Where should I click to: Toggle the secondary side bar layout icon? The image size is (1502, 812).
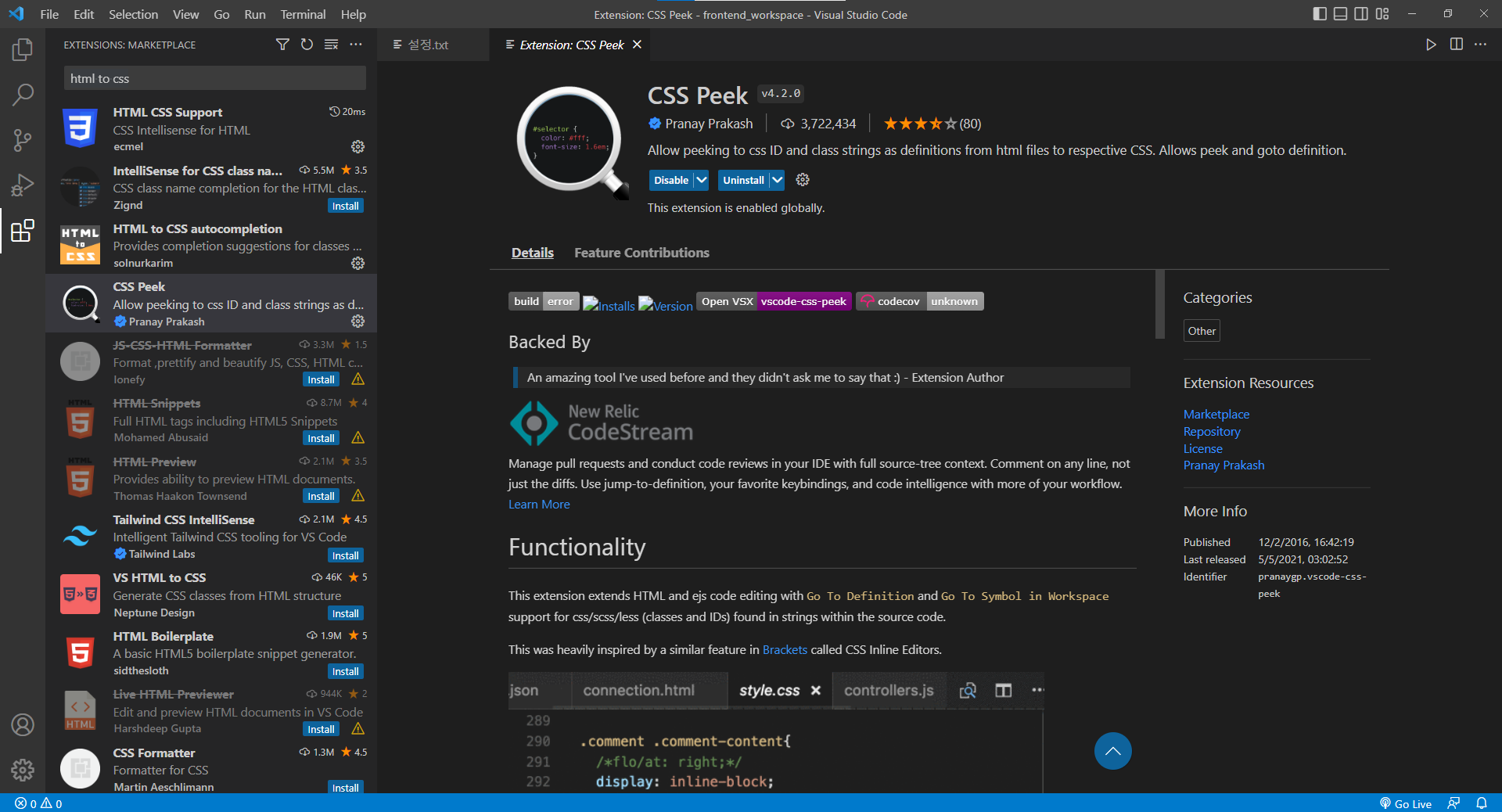coord(1361,14)
